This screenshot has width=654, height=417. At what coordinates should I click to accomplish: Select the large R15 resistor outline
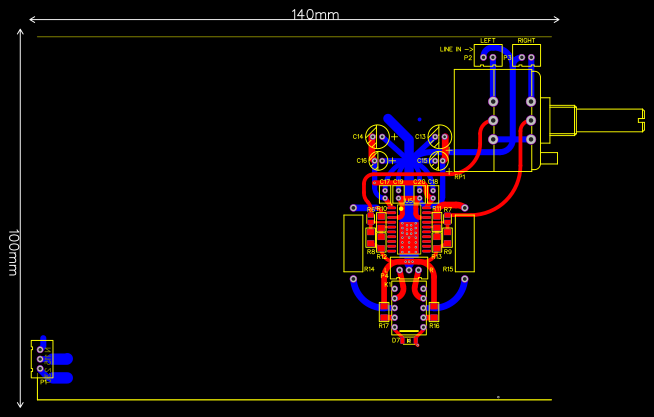pyautogui.click(x=465, y=242)
